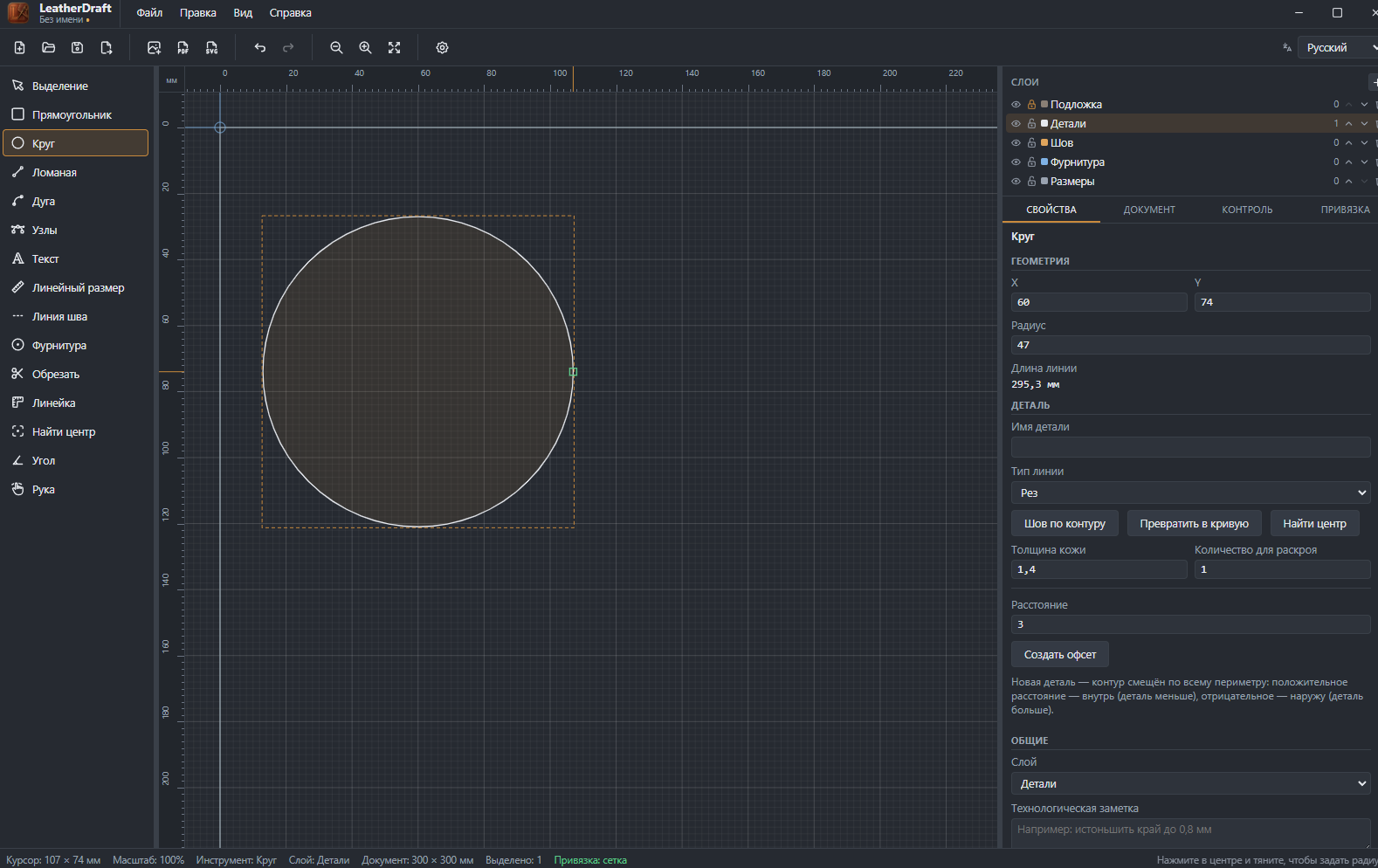Save document with the floppy icon
The height and width of the screenshot is (868, 1378).
point(78,48)
